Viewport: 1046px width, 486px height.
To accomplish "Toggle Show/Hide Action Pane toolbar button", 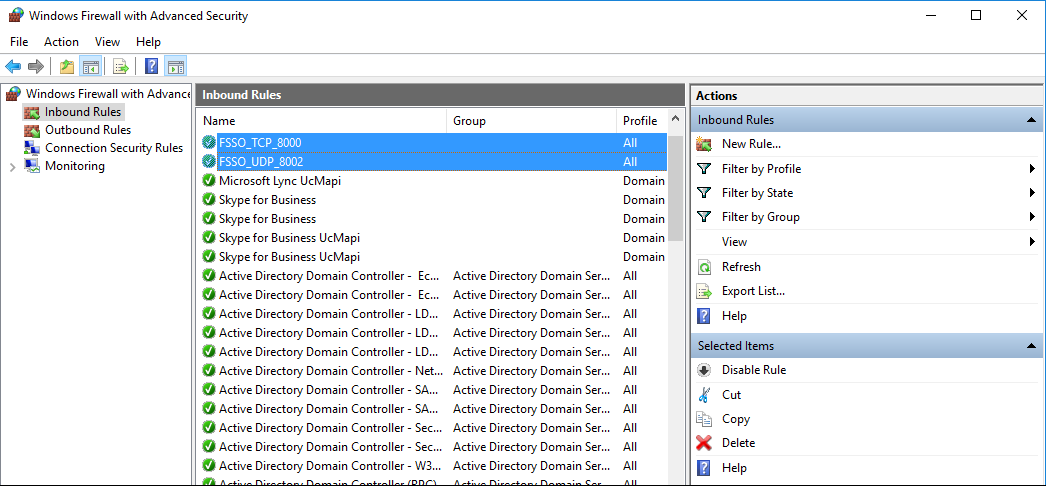I will click(176, 67).
